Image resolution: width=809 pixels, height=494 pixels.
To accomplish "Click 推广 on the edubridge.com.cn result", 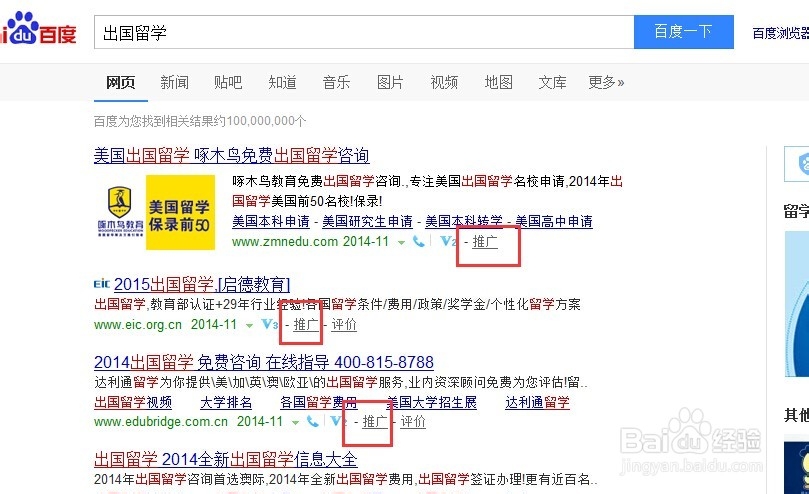I will pos(375,422).
